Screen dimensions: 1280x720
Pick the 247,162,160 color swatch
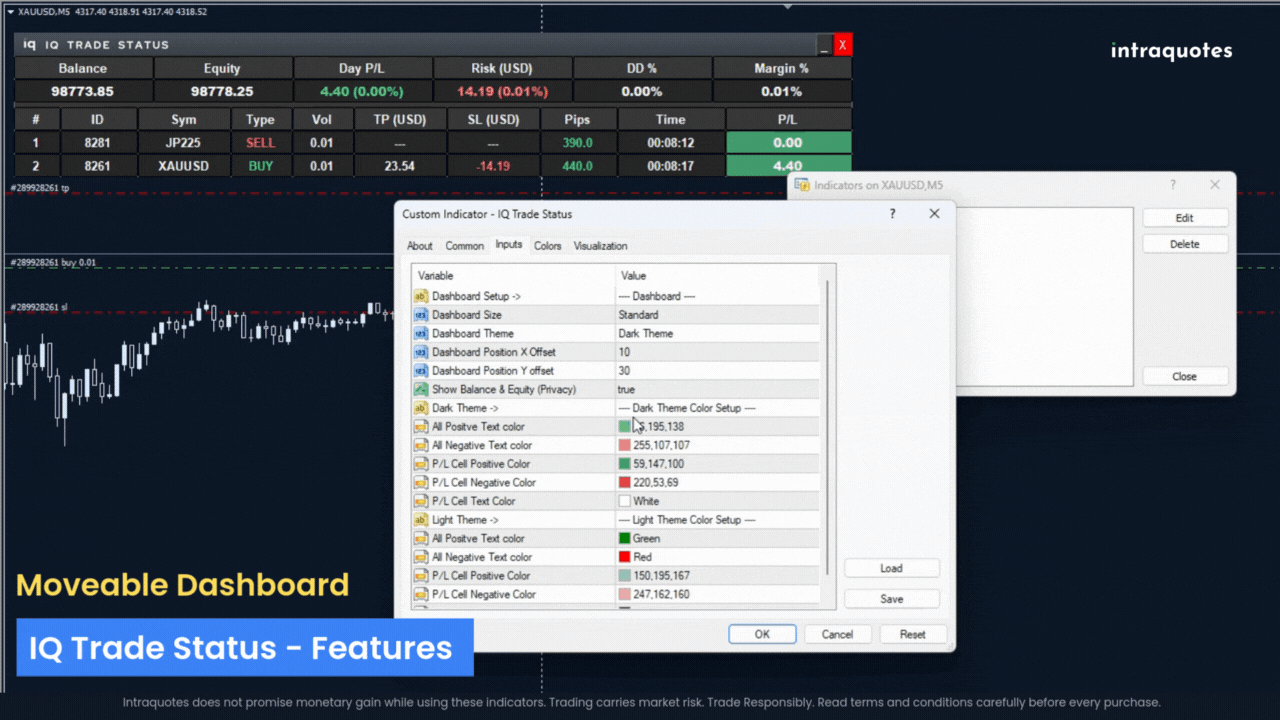(625, 594)
